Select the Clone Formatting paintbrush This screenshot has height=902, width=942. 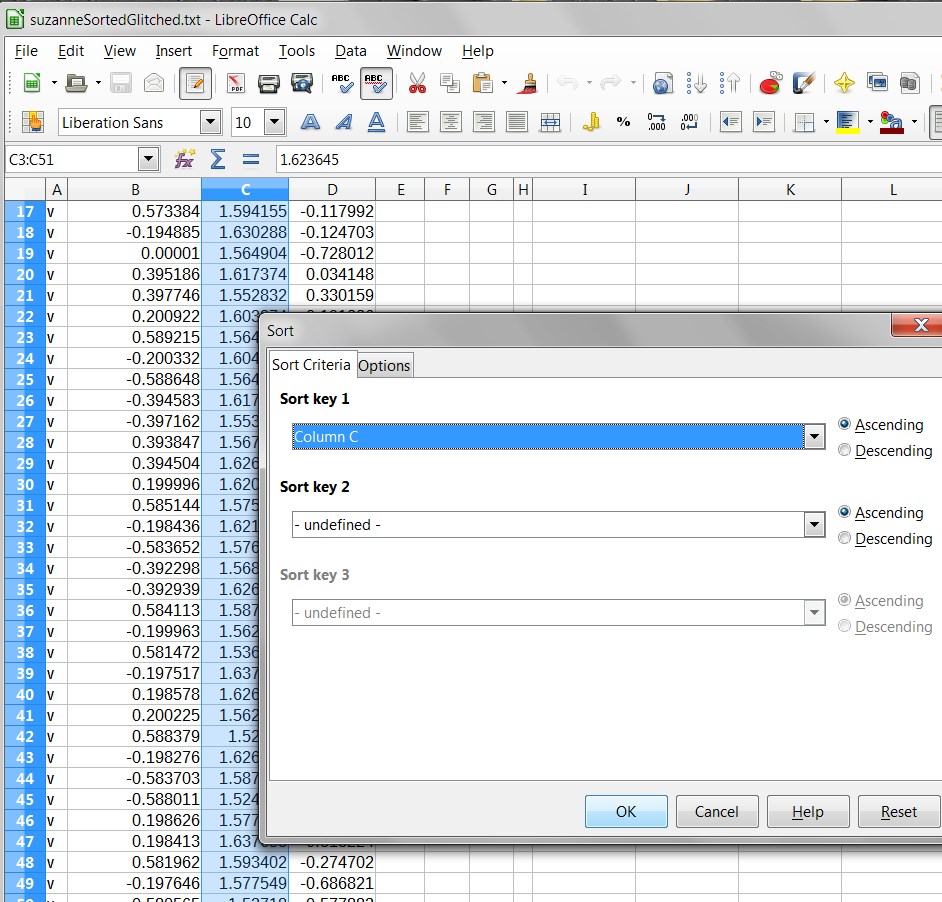tap(527, 83)
